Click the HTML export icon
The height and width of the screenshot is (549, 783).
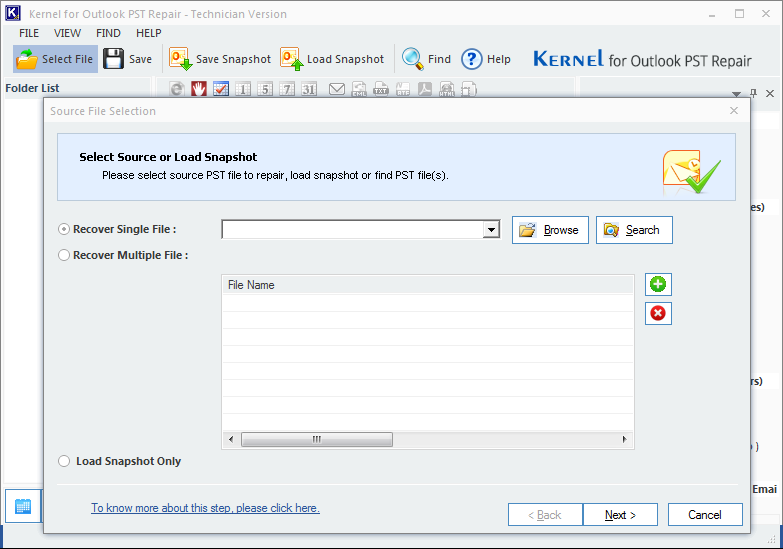click(447, 89)
